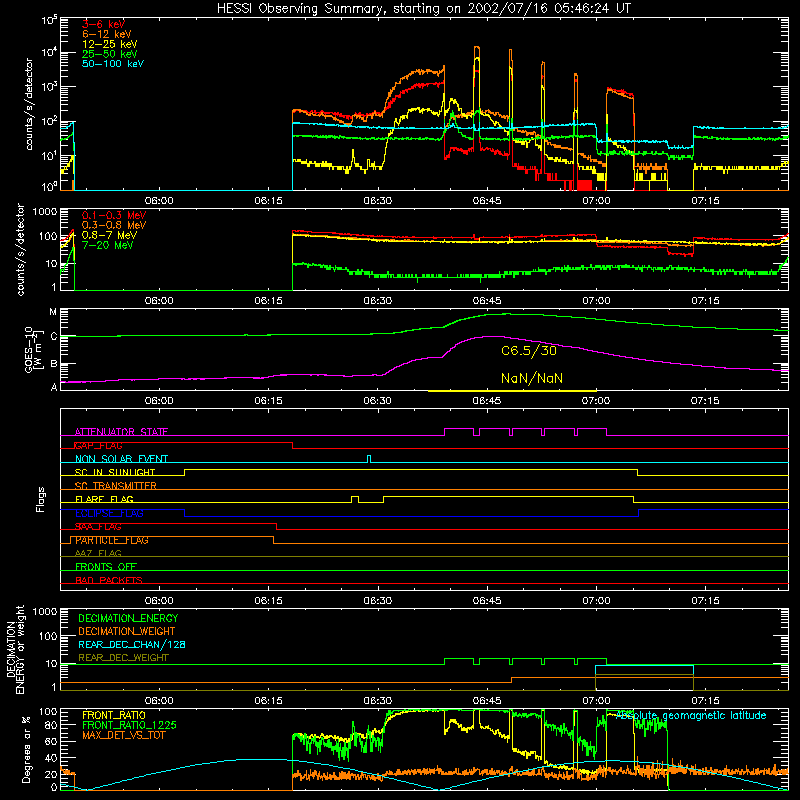Click the NON_SOLAR_EVENT flag label
The height and width of the screenshot is (800, 800).
tap(121, 459)
